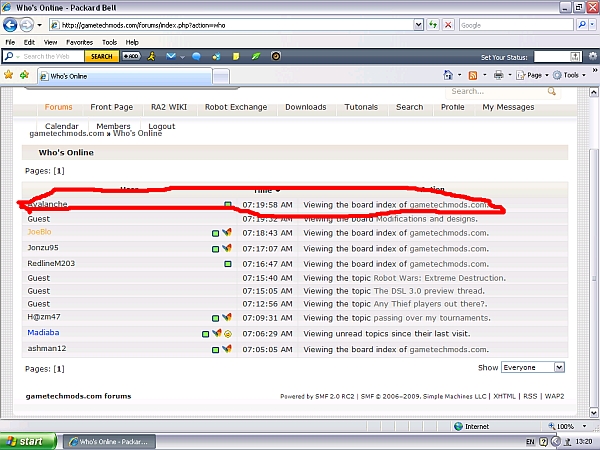Open the address bar history dropdown

418,25
